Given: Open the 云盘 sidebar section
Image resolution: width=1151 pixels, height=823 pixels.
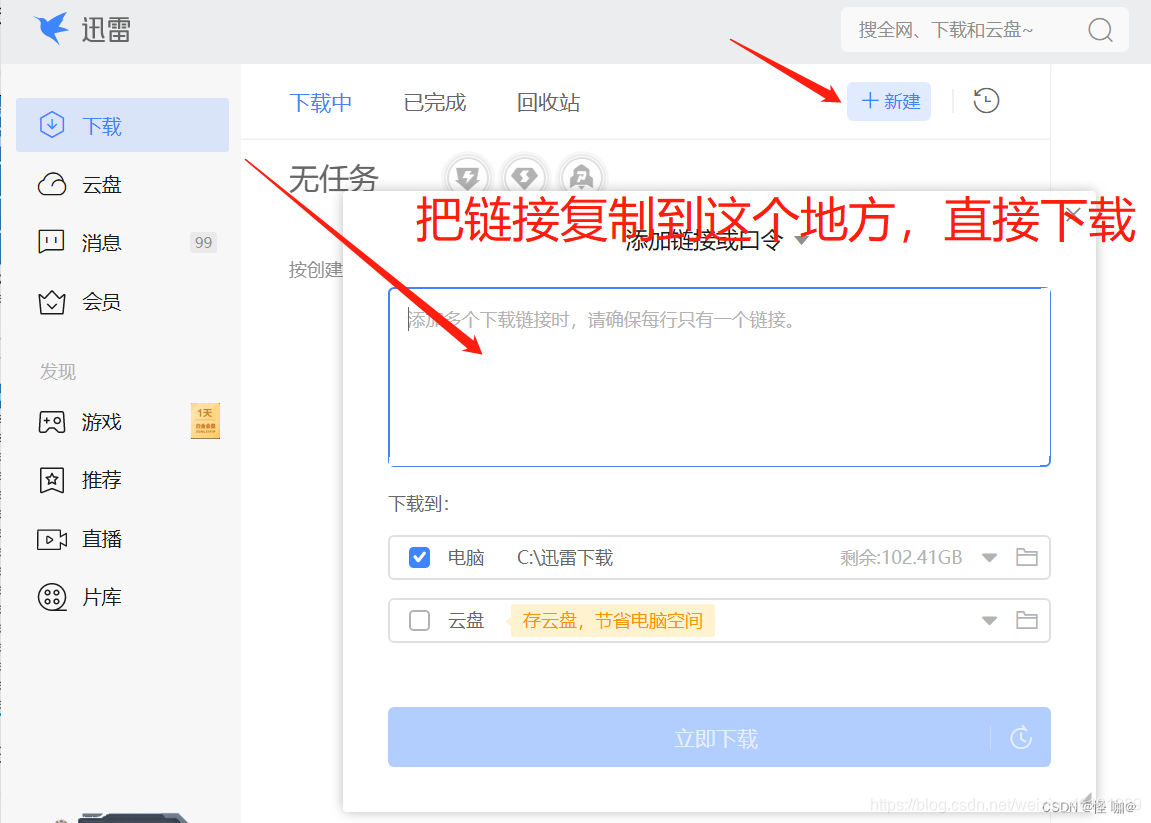Looking at the screenshot, I should coord(123,184).
